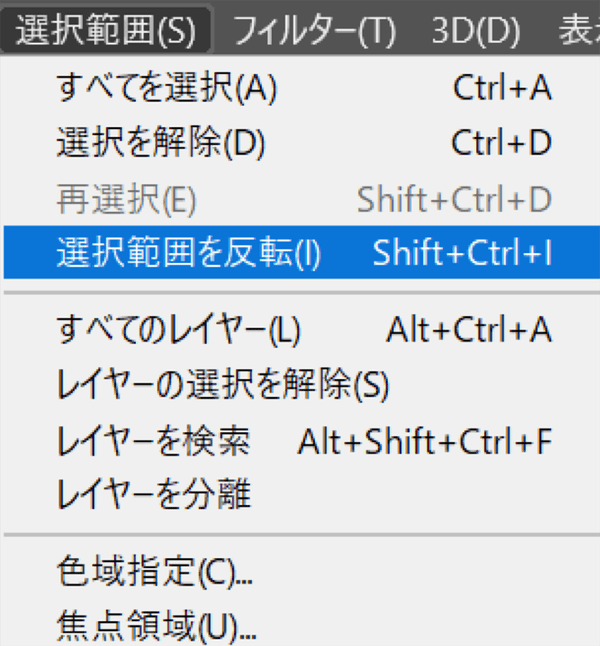Select the greyed-out 再選択(E) entry

tap(302, 199)
